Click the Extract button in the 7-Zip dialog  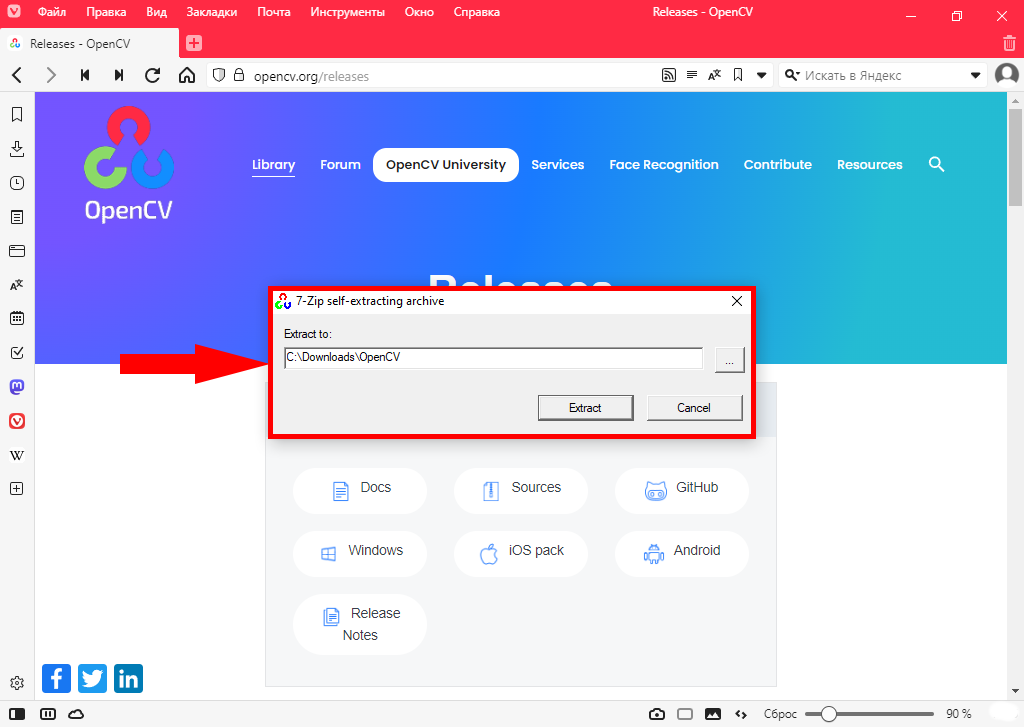click(585, 407)
